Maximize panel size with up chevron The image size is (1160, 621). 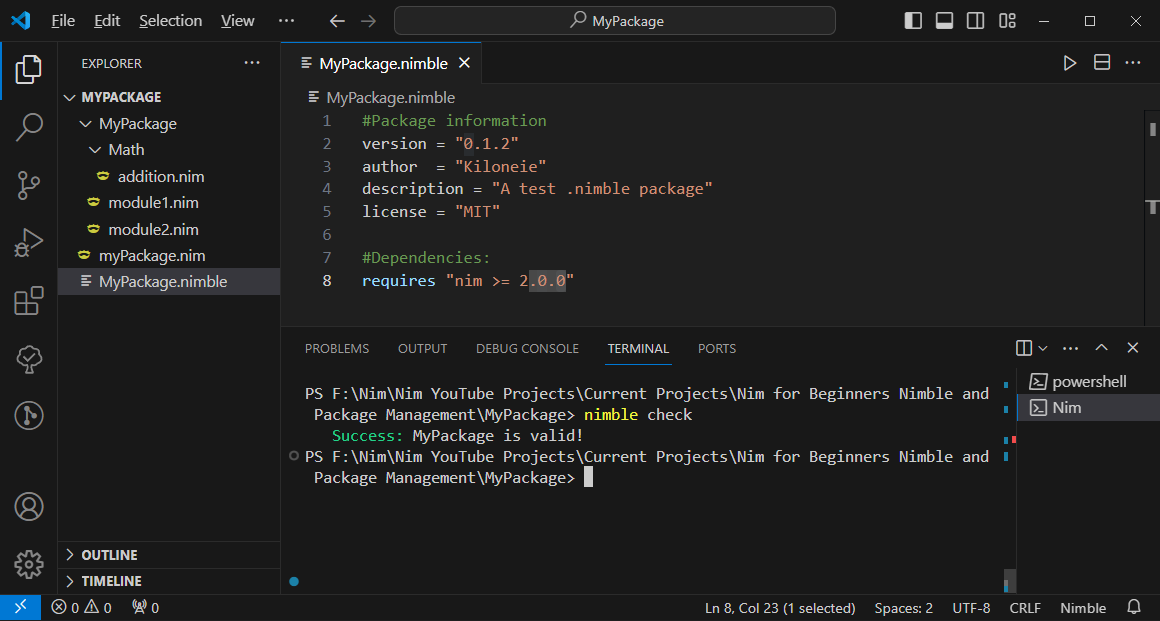coord(1102,348)
